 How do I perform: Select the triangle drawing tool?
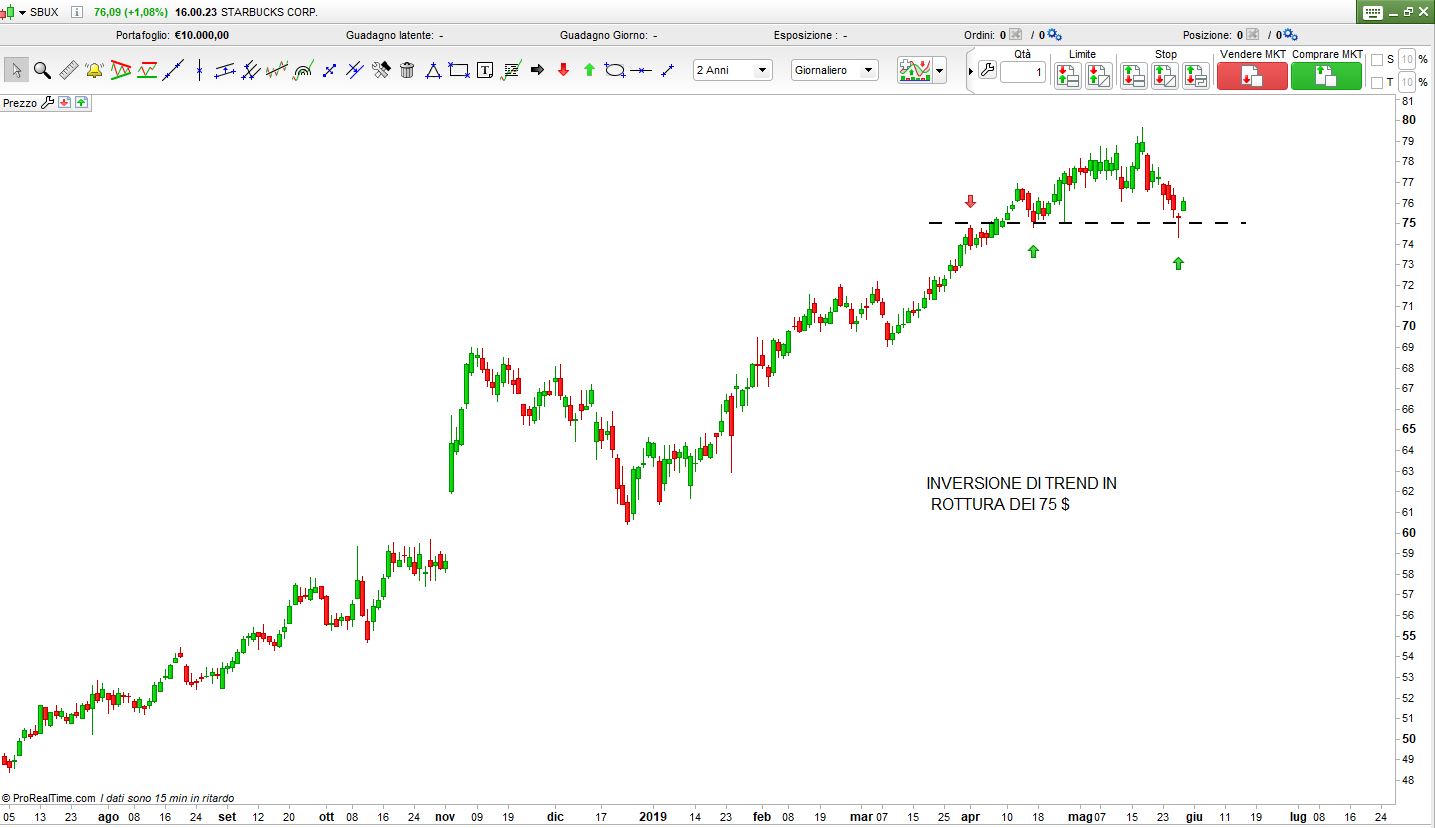coord(433,70)
